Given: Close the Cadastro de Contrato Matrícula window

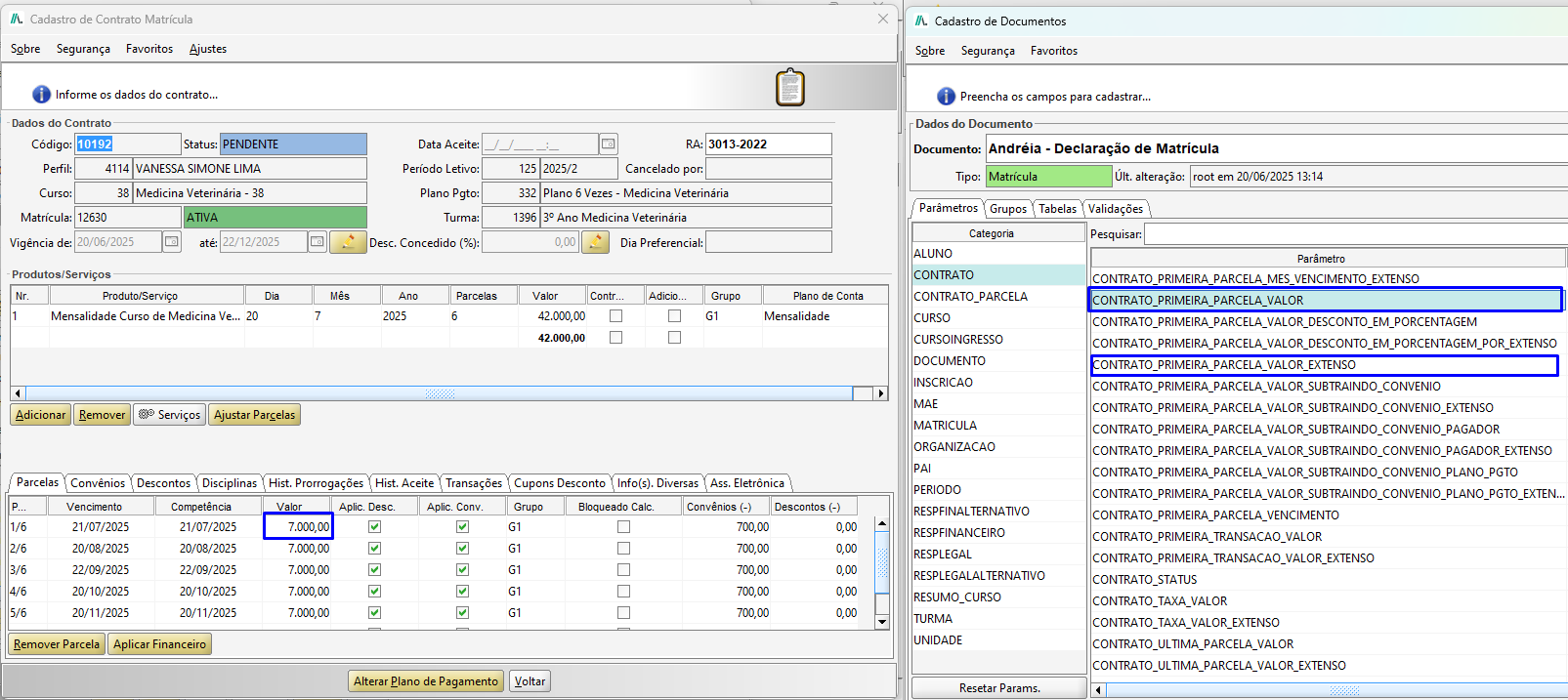Looking at the screenshot, I should point(883,19).
